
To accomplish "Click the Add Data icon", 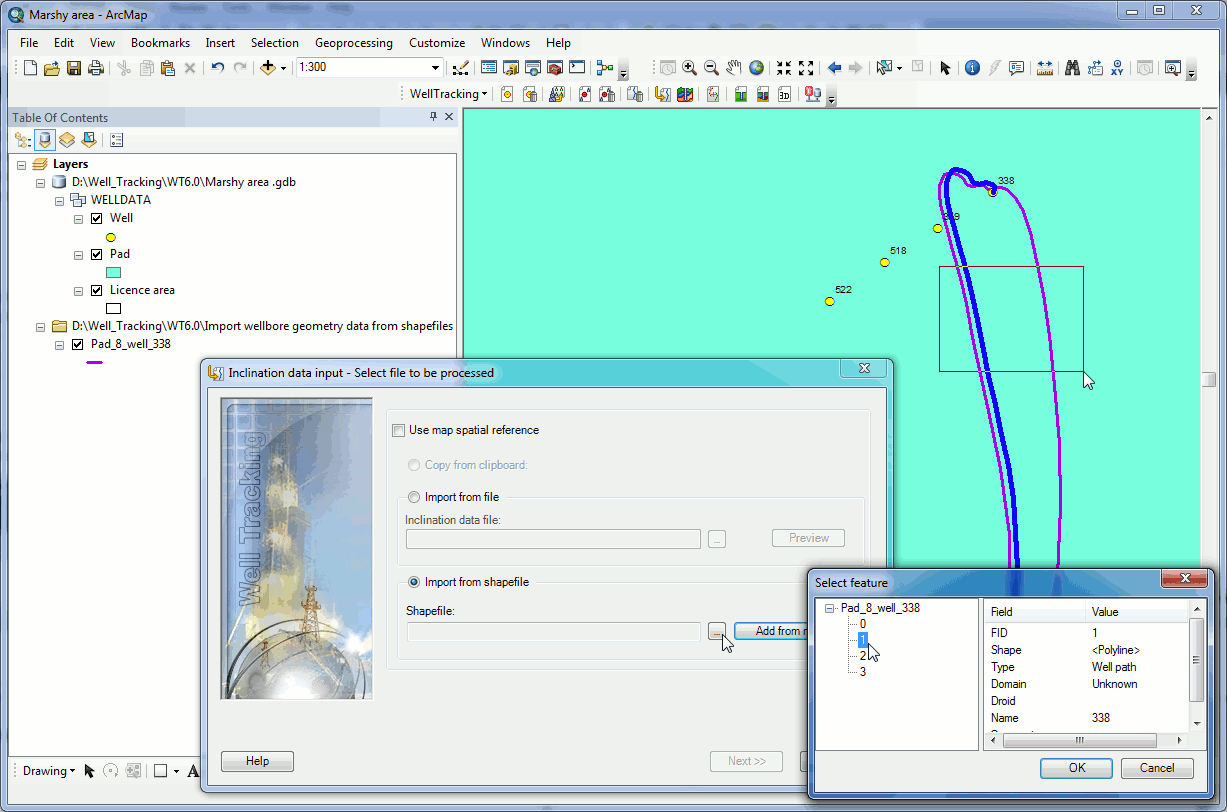I will point(267,68).
